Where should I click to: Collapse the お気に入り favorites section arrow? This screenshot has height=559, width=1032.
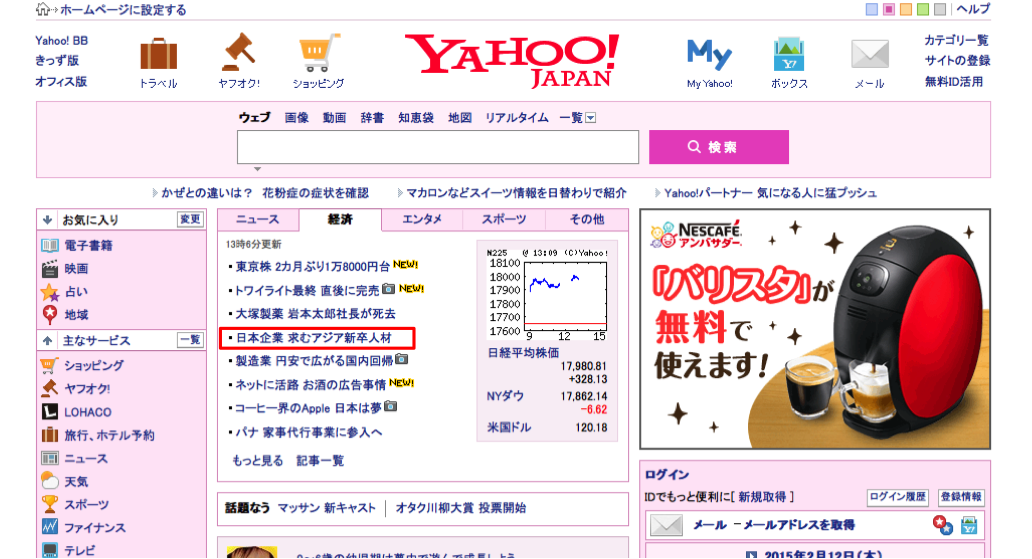[47, 219]
